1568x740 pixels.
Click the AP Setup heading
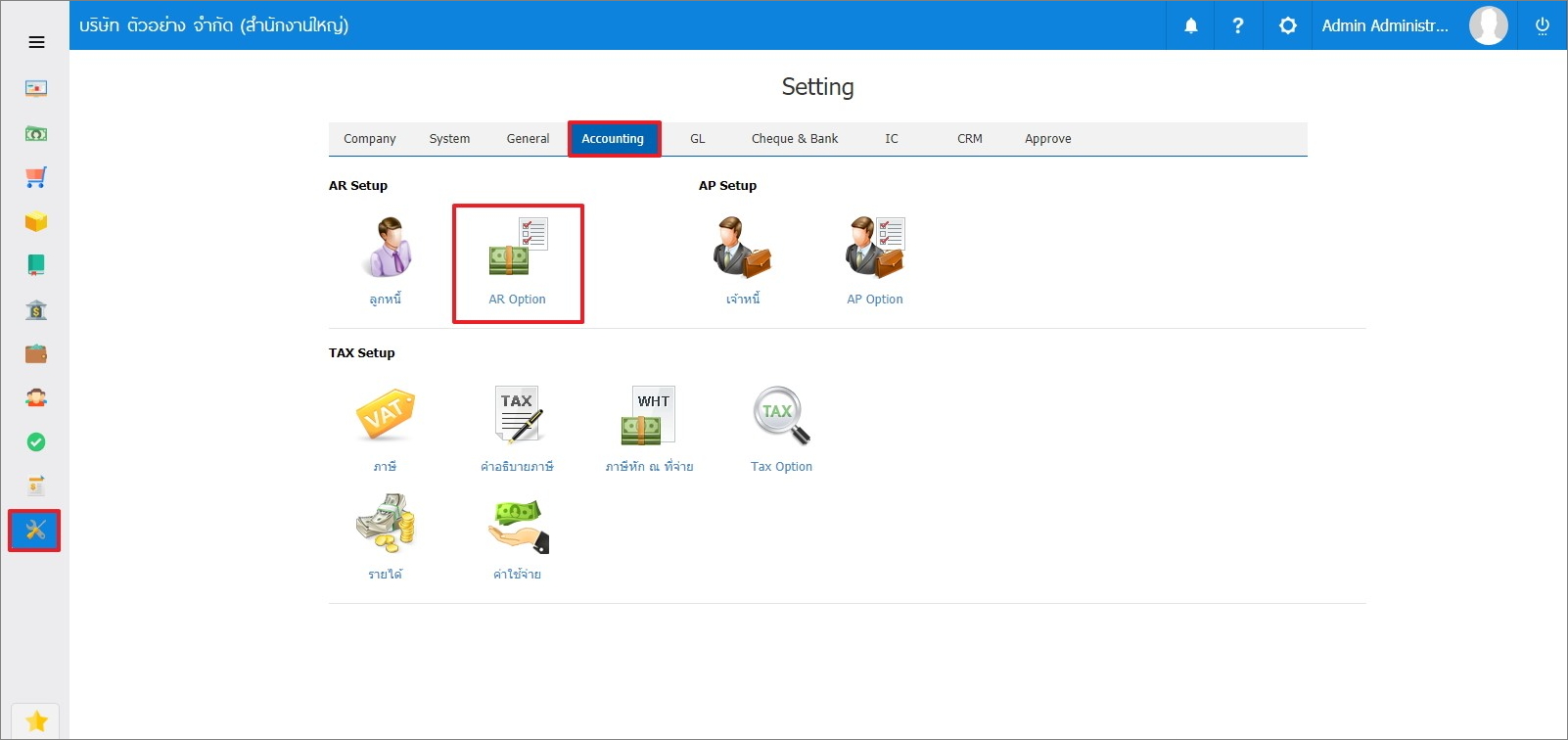pos(727,186)
